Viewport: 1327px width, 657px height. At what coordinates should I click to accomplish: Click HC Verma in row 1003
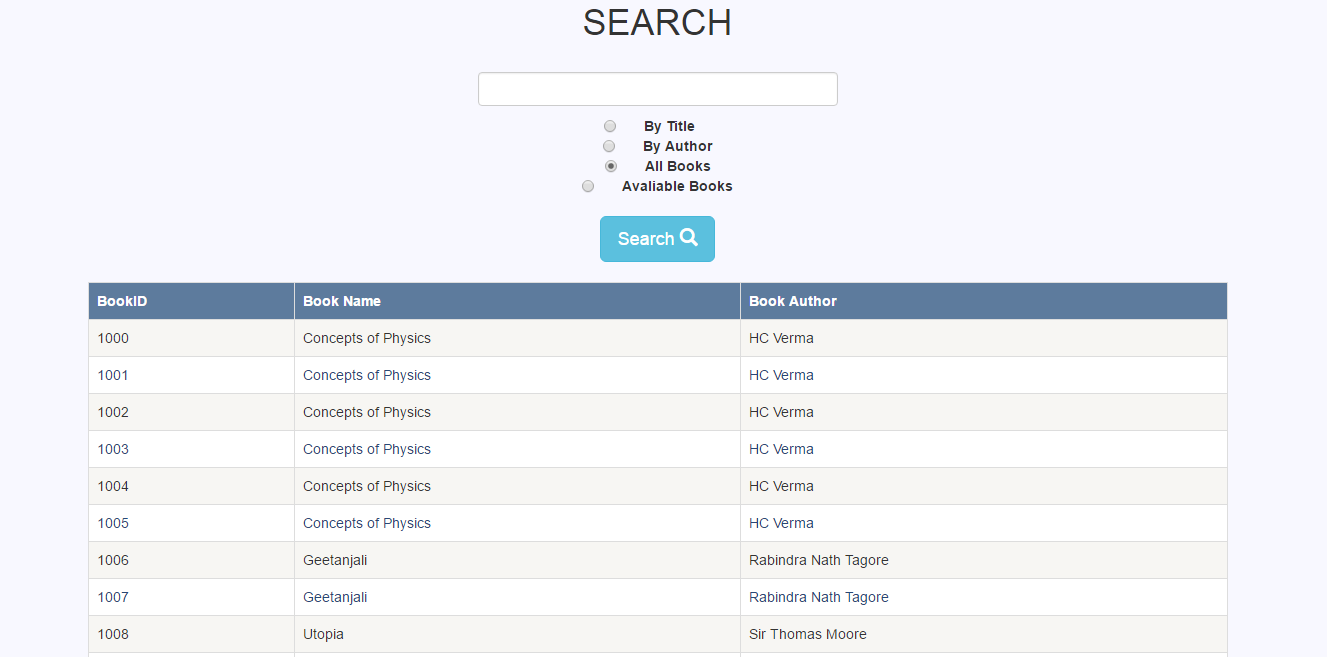(781, 449)
